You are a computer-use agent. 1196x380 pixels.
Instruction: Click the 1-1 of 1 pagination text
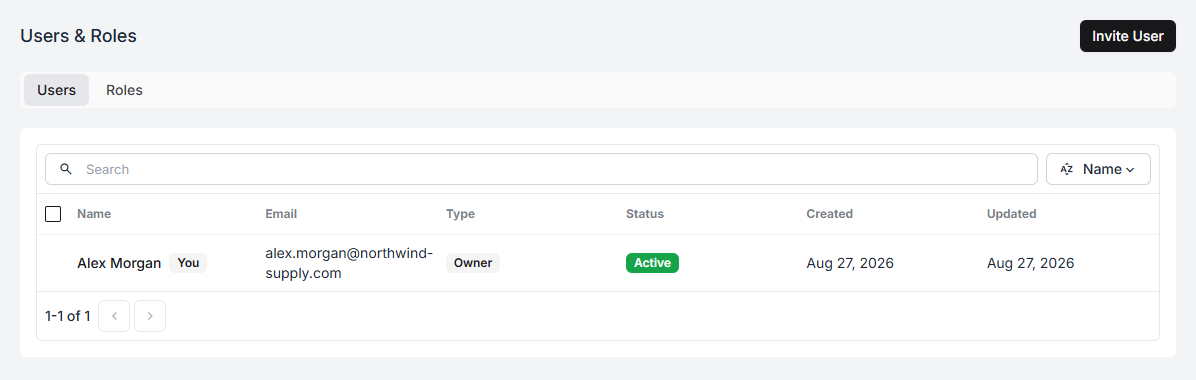[68, 316]
